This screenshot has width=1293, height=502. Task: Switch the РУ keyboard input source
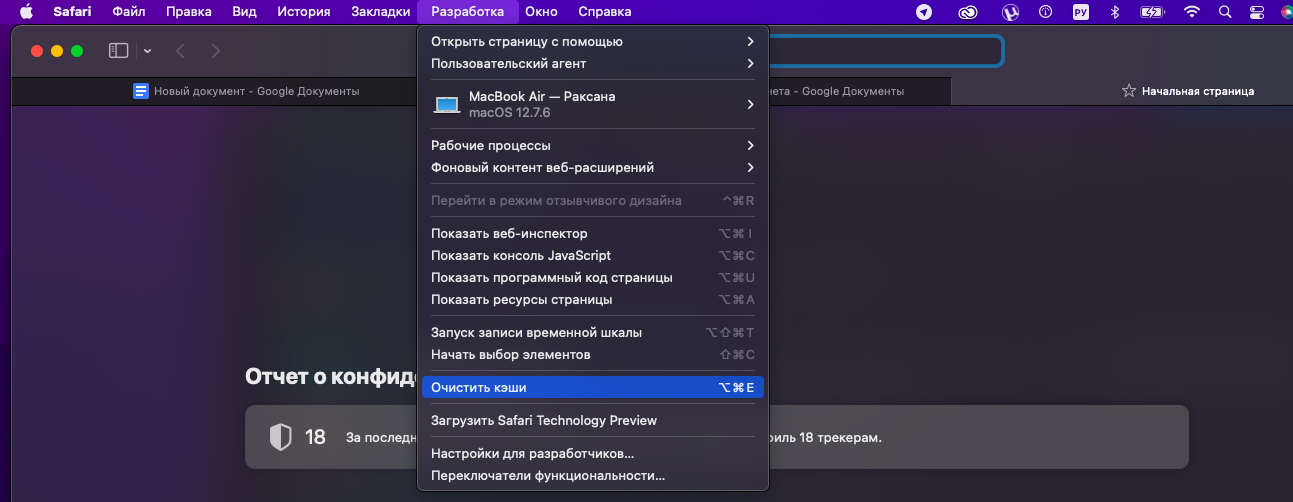pyautogui.click(x=1080, y=12)
